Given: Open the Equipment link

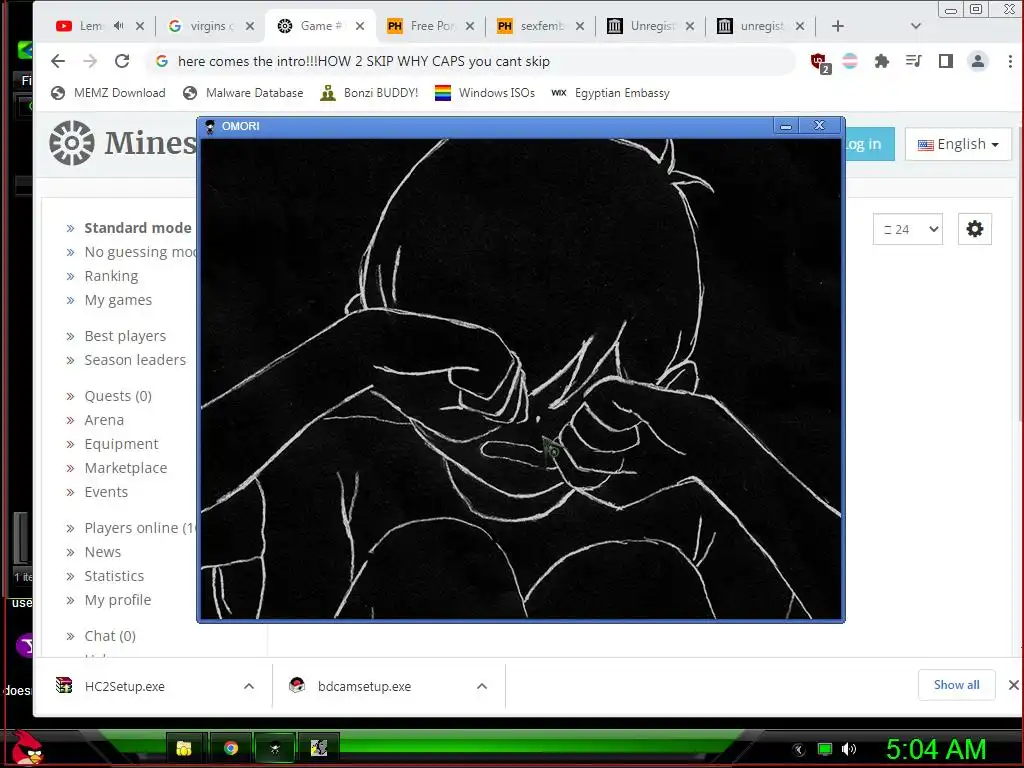Looking at the screenshot, I should click(121, 444).
